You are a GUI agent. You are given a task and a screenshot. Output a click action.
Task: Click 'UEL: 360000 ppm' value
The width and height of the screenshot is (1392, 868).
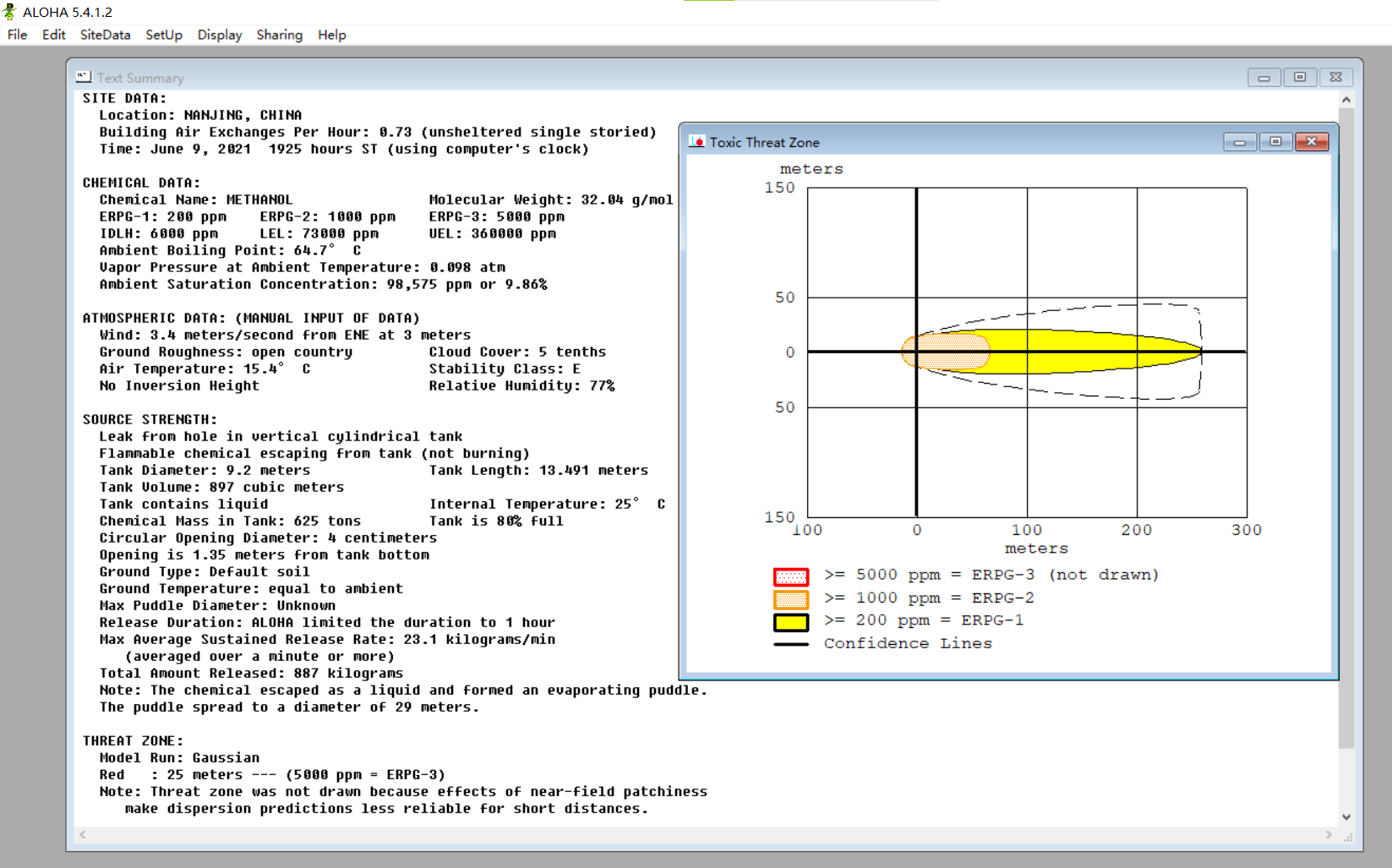click(493, 233)
